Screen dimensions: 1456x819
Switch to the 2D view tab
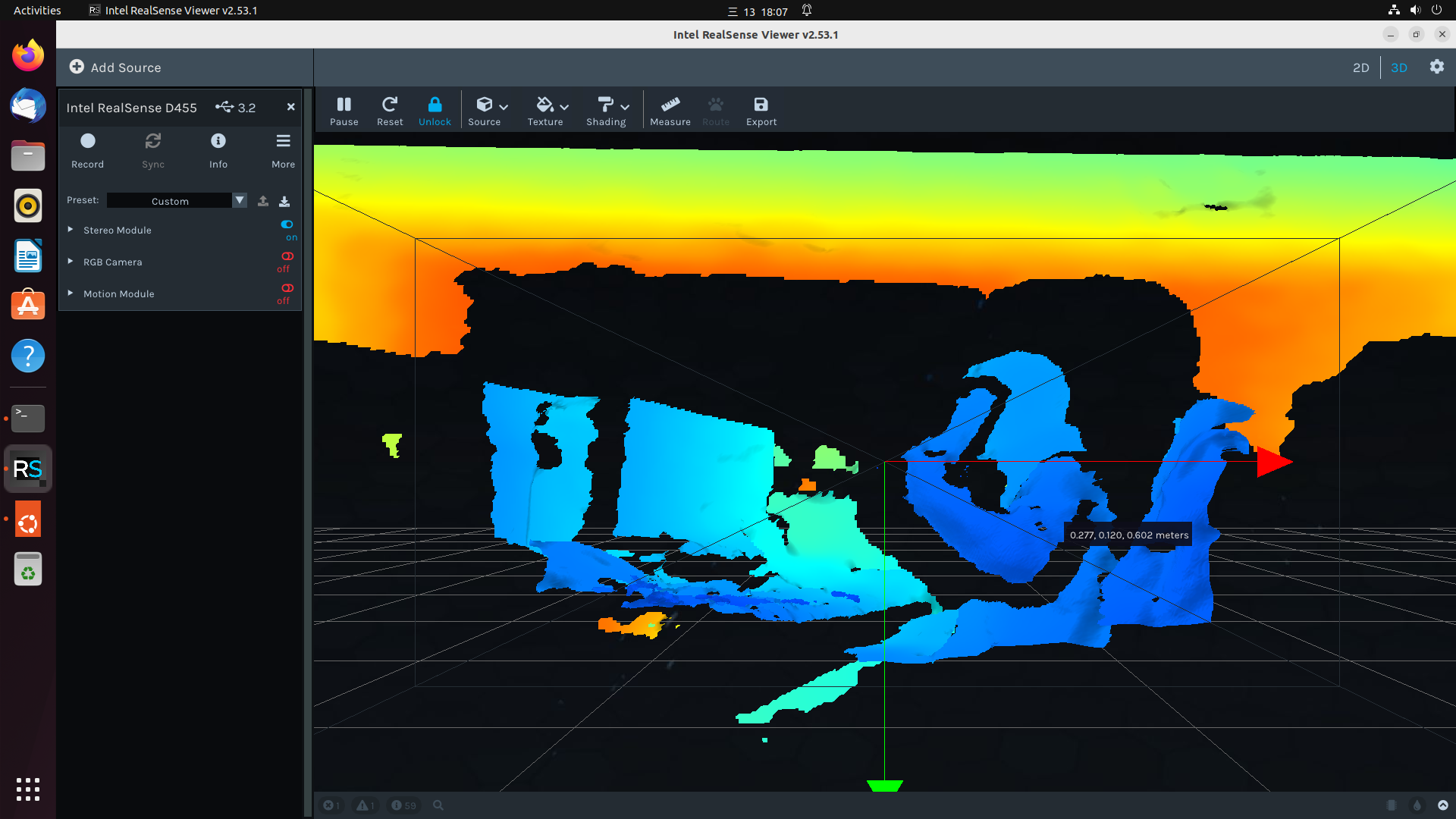click(1360, 67)
